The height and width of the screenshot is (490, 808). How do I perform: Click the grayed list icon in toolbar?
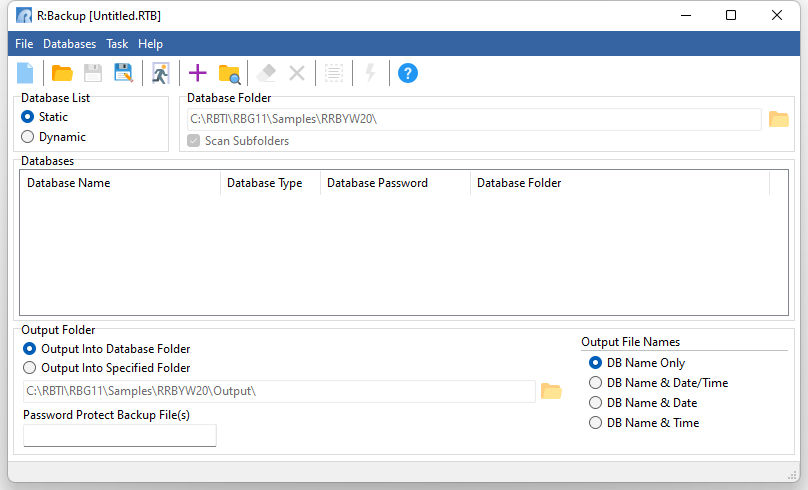[334, 73]
